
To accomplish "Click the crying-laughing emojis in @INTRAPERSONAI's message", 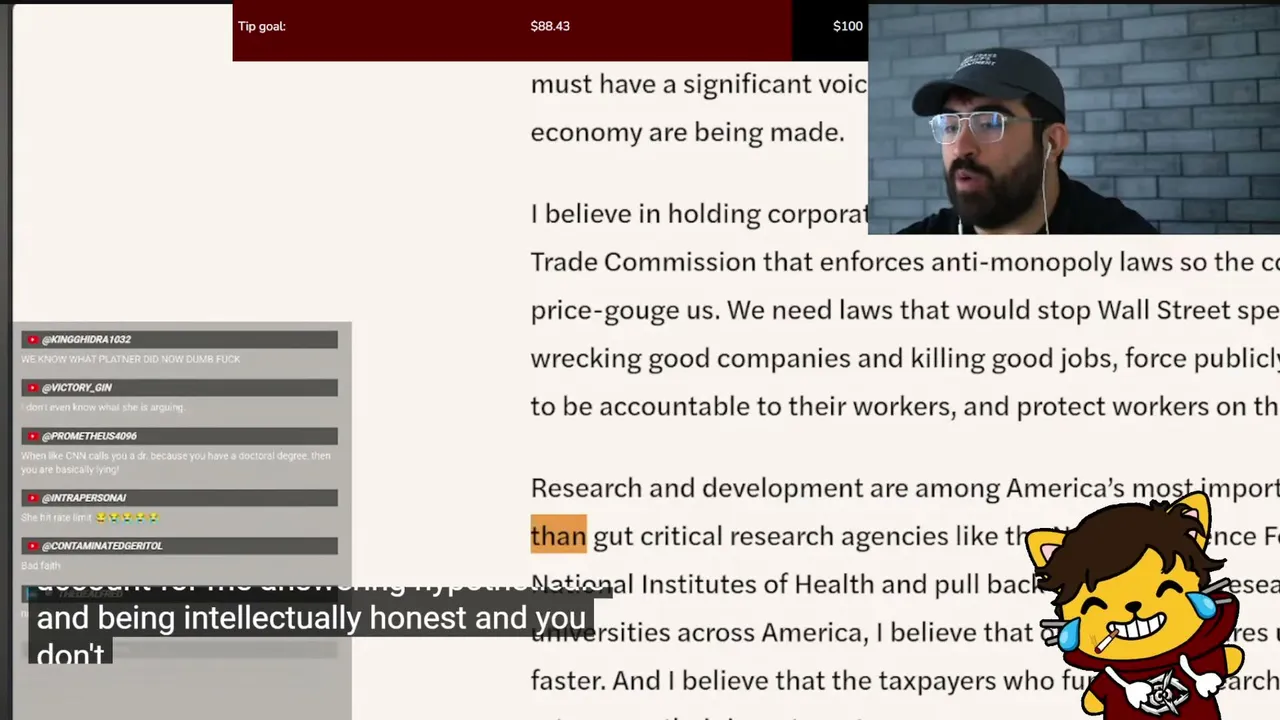I will tap(127, 518).
